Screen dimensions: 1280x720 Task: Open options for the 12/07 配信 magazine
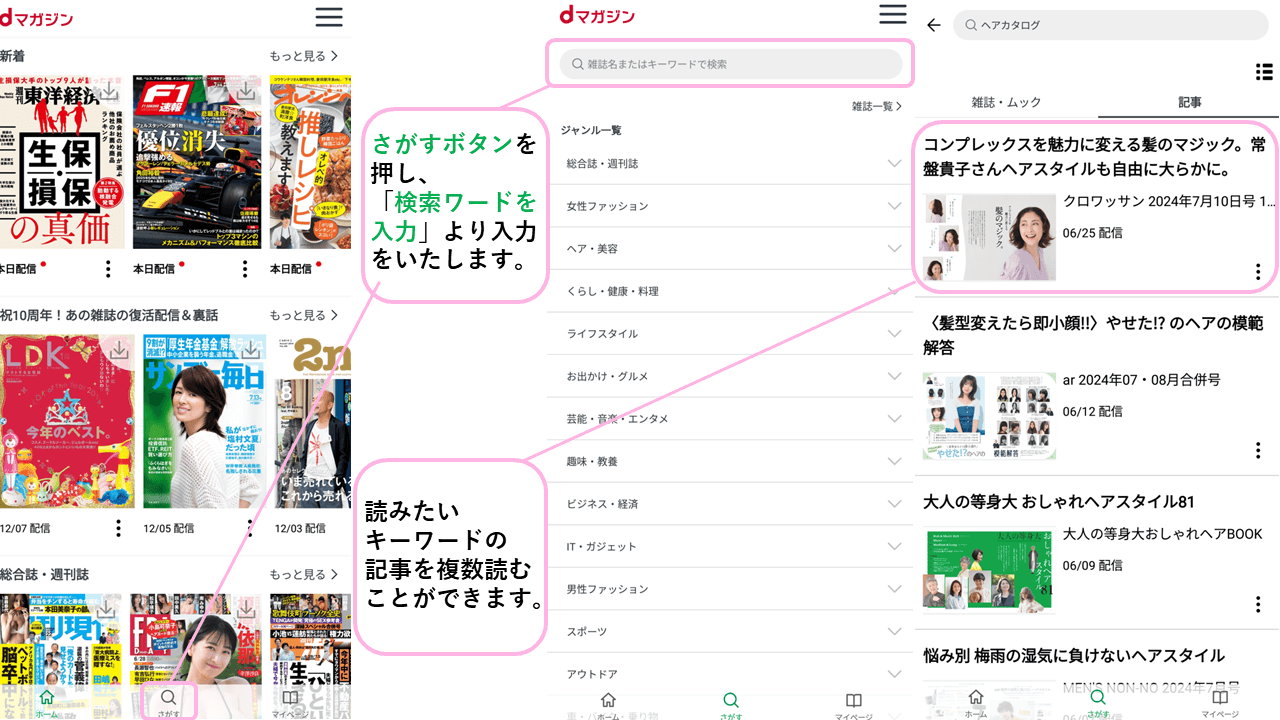(x=119, y=528)
